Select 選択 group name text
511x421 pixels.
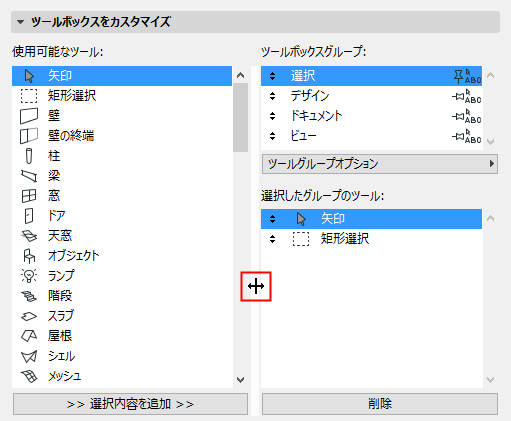tap(303, 76)
